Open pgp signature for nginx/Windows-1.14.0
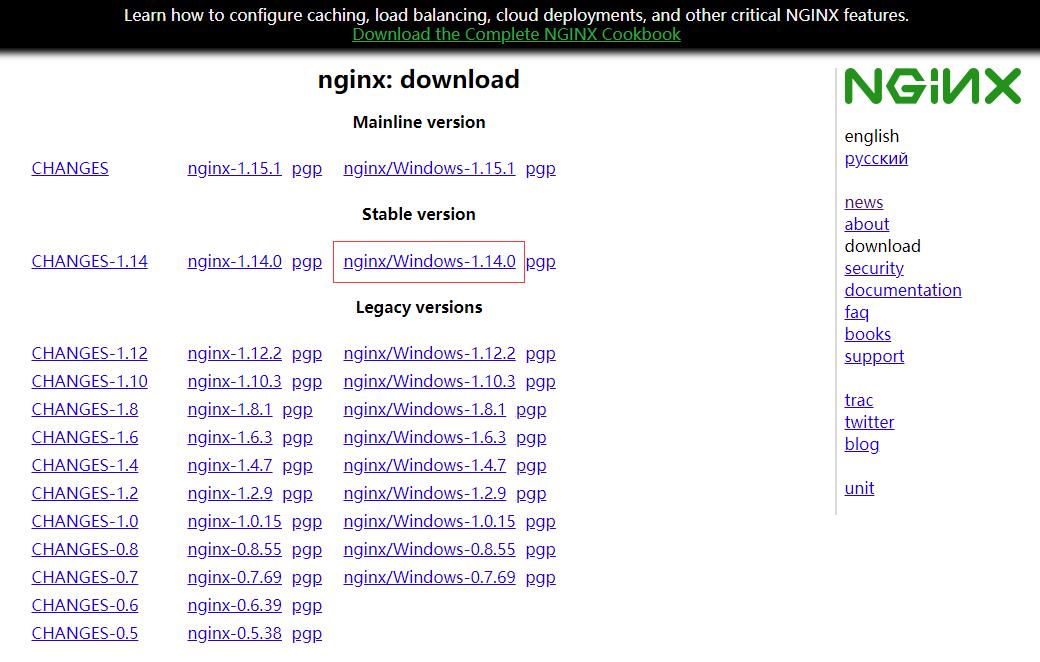The width and height of the screenshot is (1040, 662). [x=541, y=261]
